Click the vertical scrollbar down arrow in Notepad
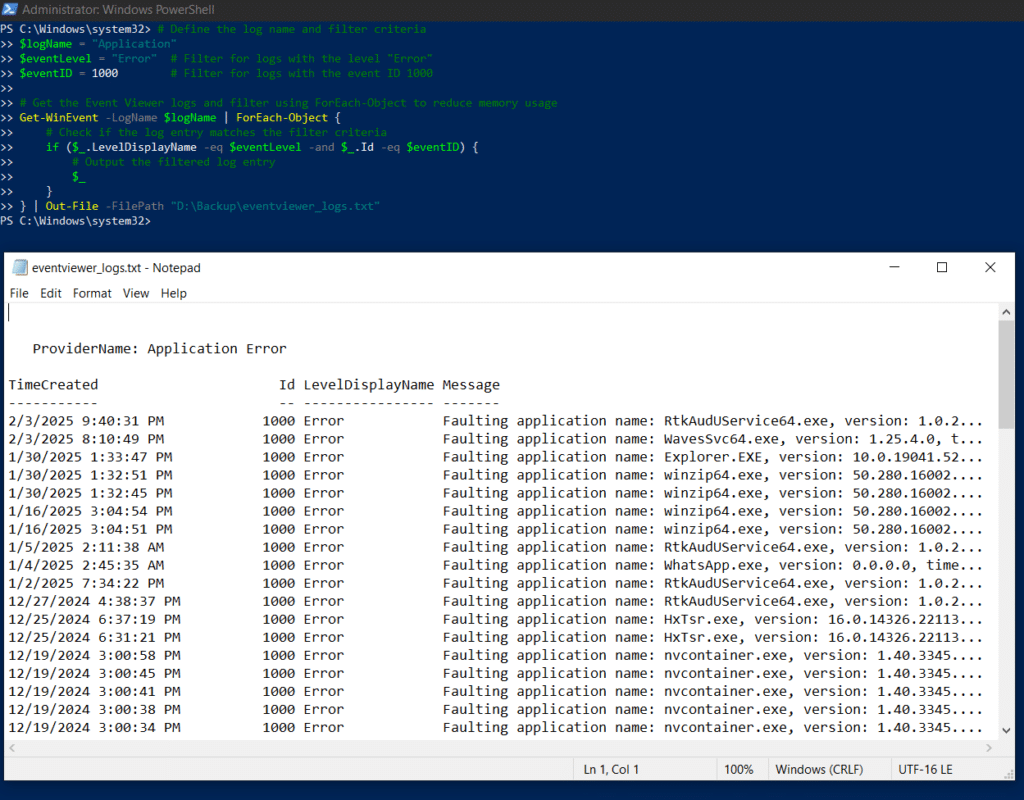This screenshot has height=800, width=1024. coord(1006,731)
